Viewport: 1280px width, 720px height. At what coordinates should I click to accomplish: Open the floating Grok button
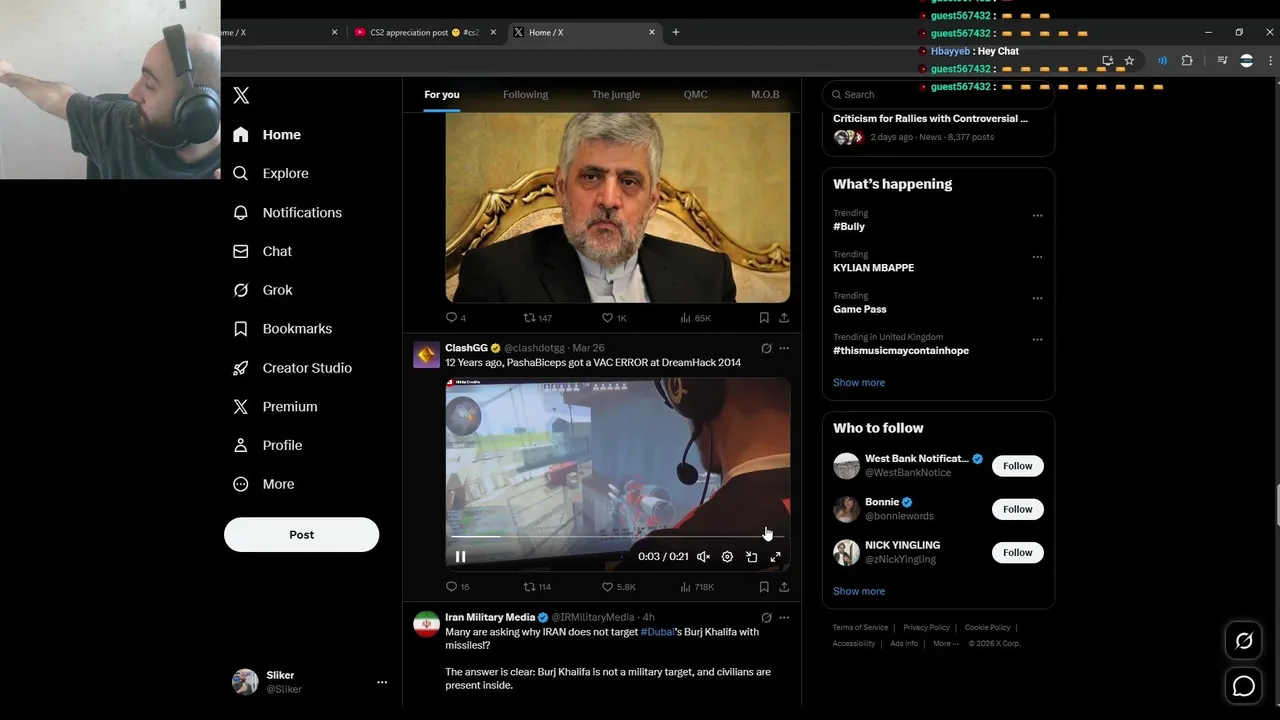[1244, 641]
